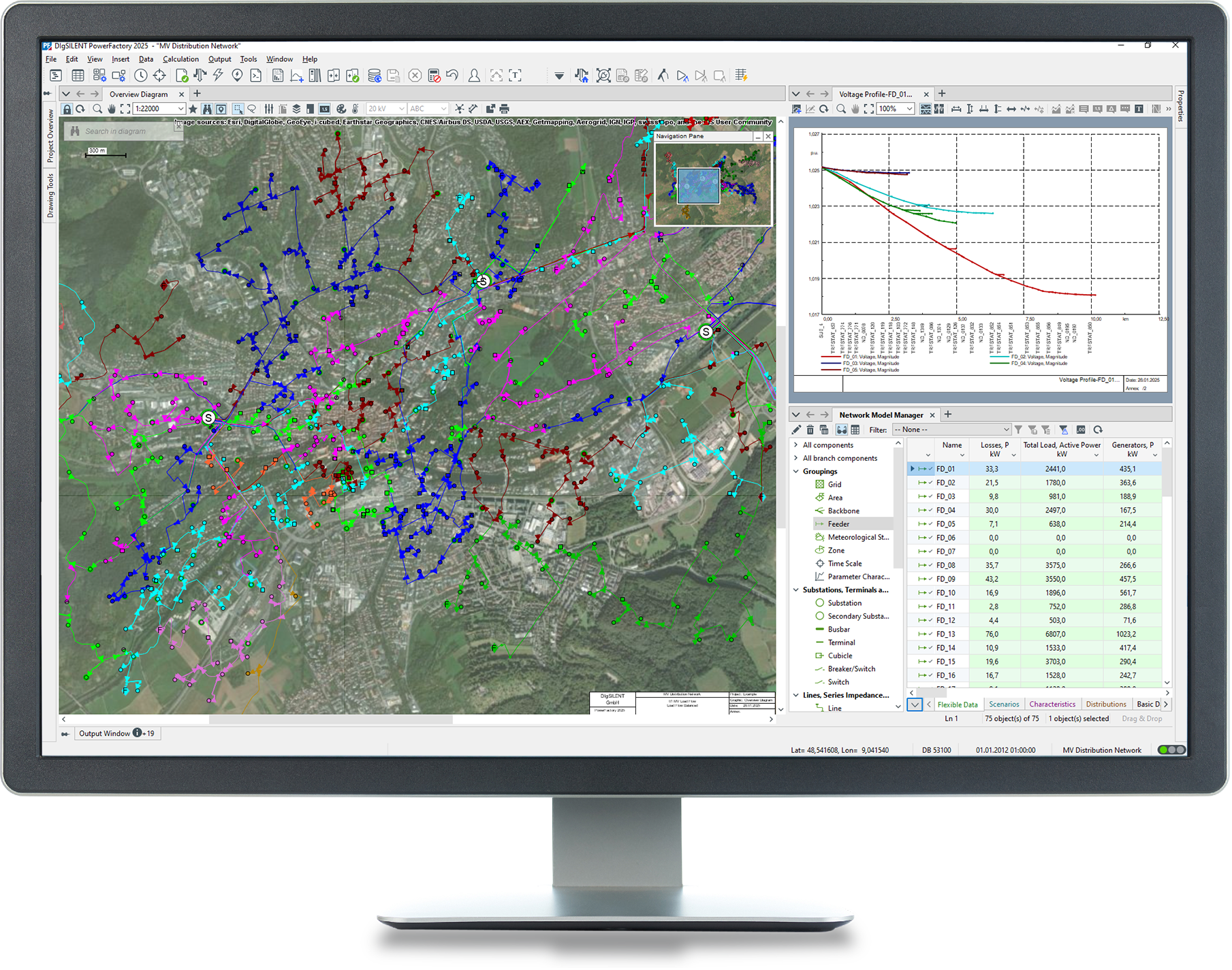This screenshot has width=1232, height=970.
Task: Open the layers icon in diagram toolbar
Action: click(296, 109)
